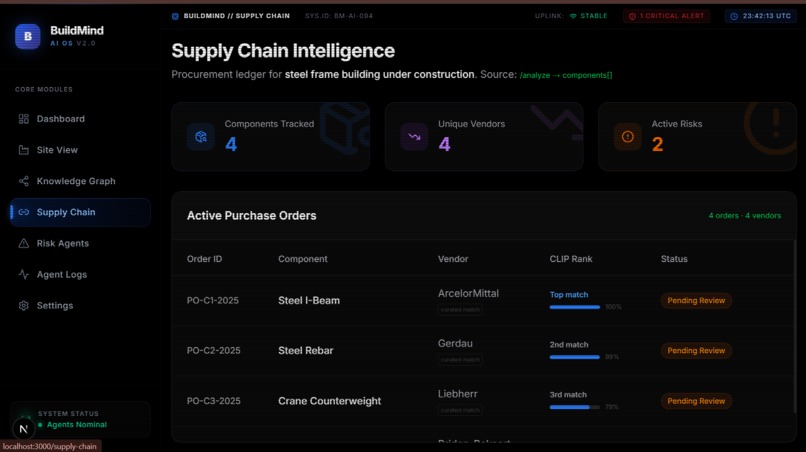
Task: Click order ID PO-C2-2025
Action: tap(213, 351)
